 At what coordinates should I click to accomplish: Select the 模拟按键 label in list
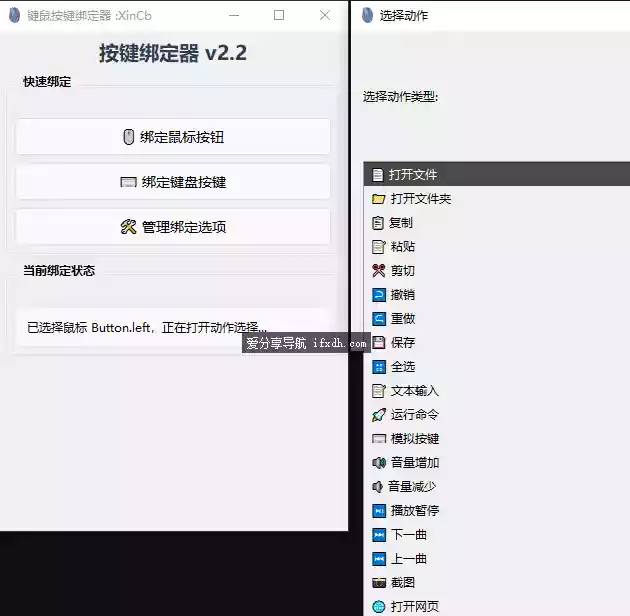pyautogui.click(x=415, y=439)
